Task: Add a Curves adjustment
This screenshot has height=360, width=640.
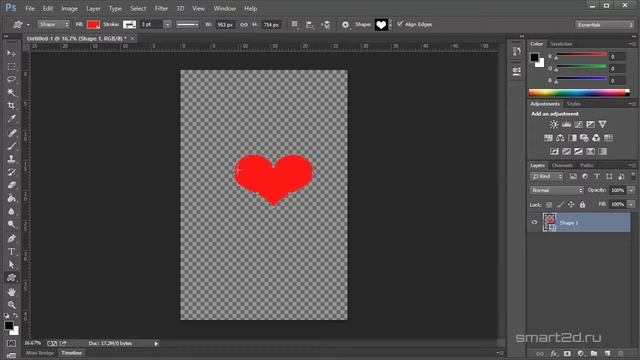Action: (x=578, y=124)
